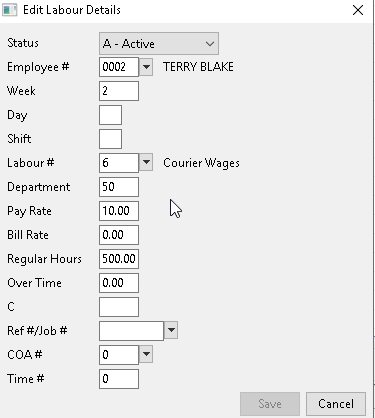This screenshot has width=375, height=418.
Task: Focus the Regular Hours field showing 500.00
Action: tap(119, 259)
